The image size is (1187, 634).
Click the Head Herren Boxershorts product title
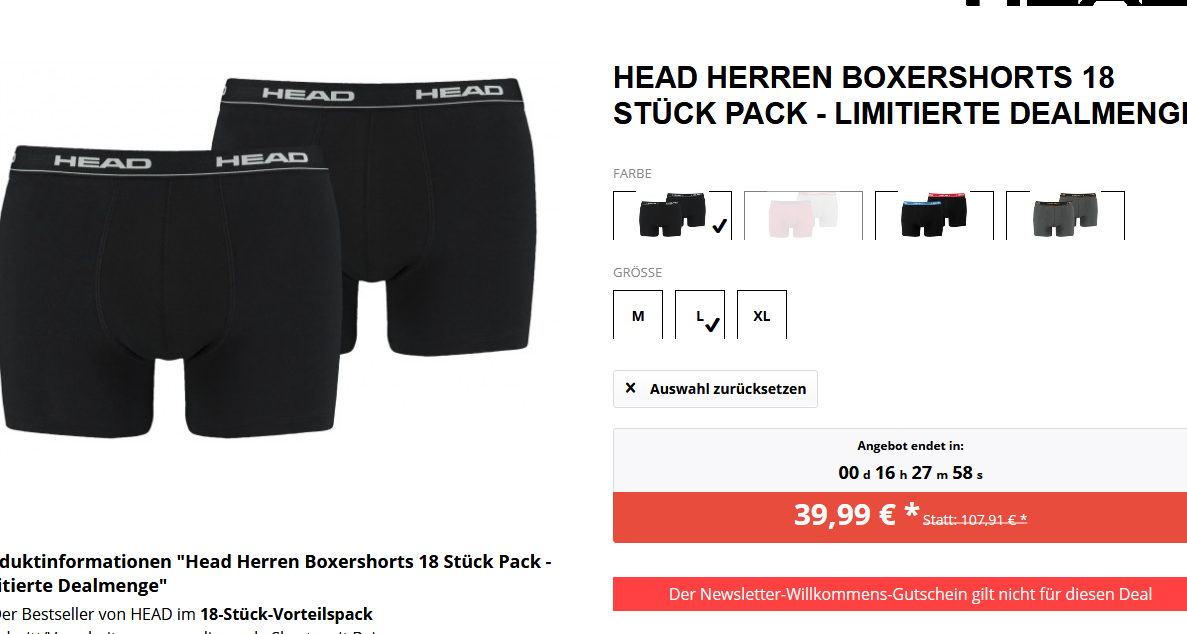[900, 95]
